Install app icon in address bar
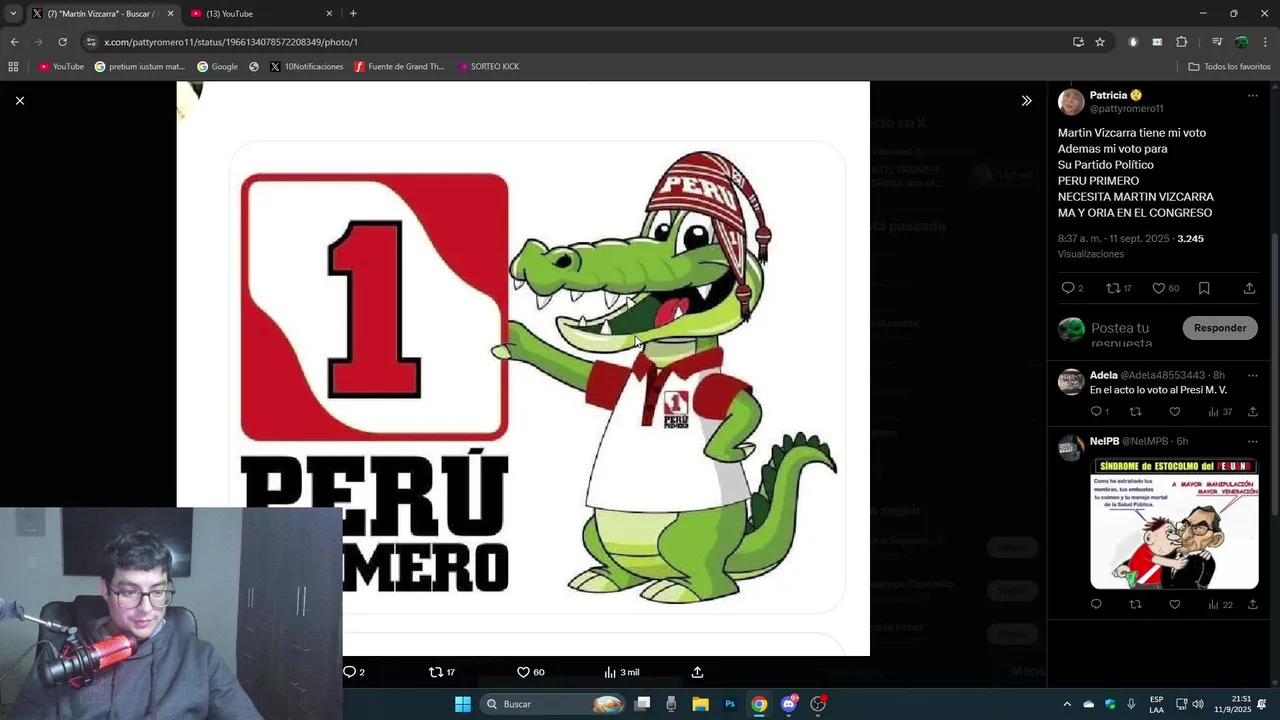Screen dimensions: 1280x720 [x=1078, y=42]
